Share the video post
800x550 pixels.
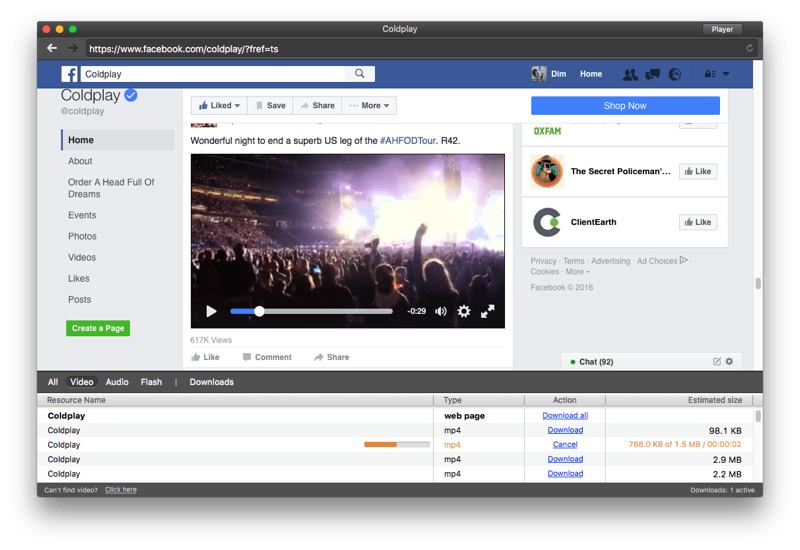click(332, 357)
